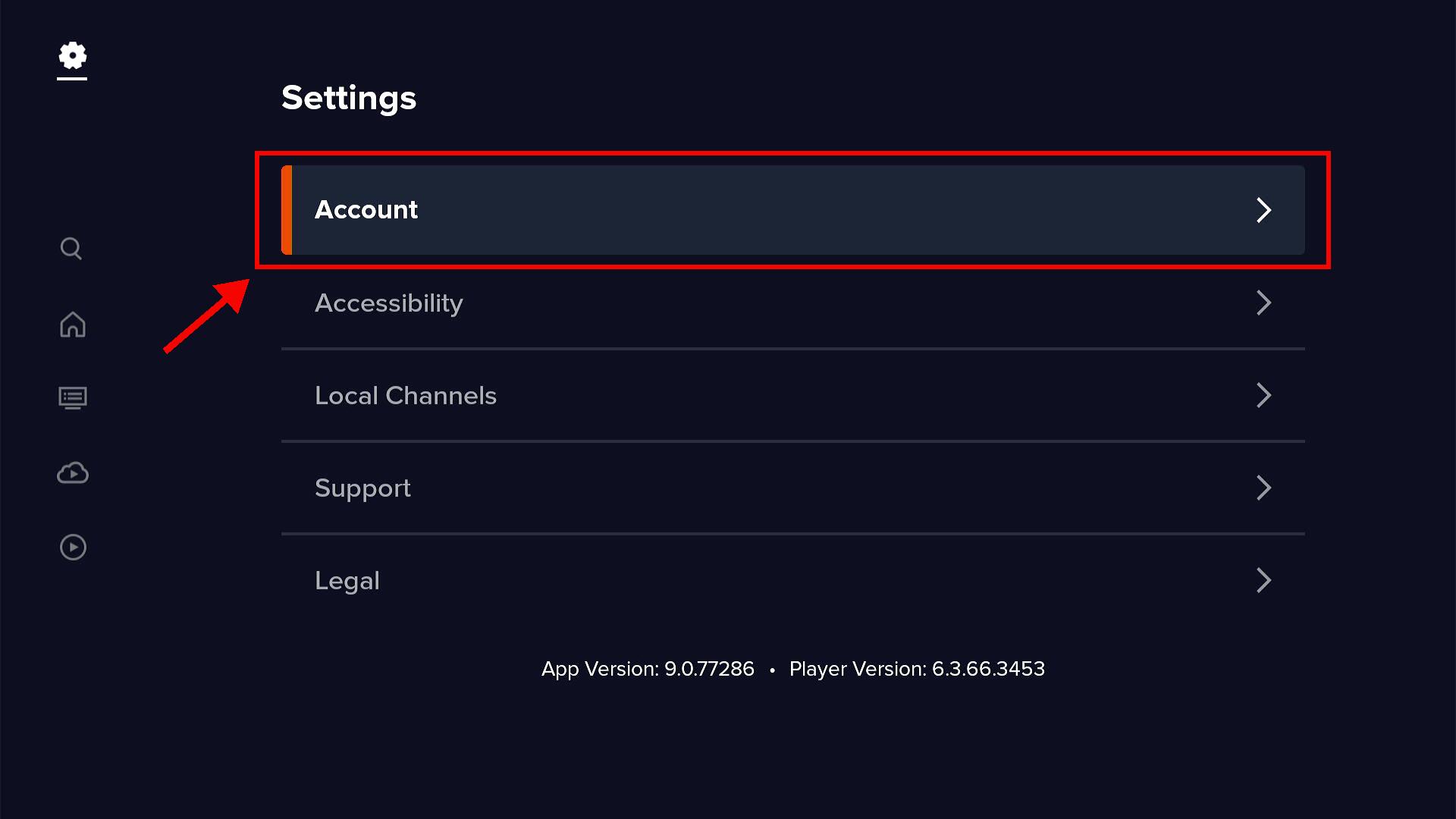Open the Legal section

click(x=347, y=580)
